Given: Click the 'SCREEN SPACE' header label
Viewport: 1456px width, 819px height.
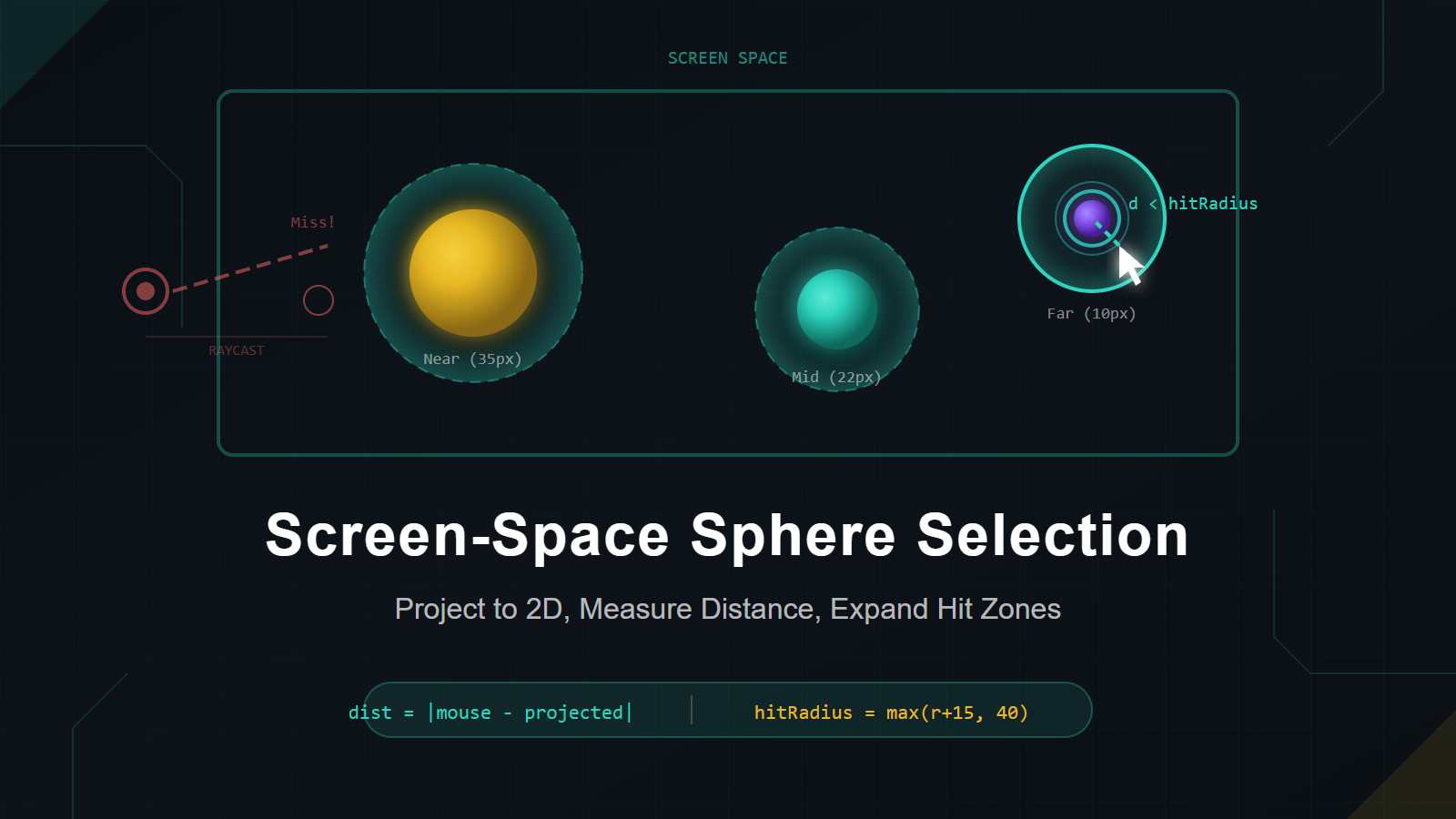Looking at the screenshot, I should point(727,58).
